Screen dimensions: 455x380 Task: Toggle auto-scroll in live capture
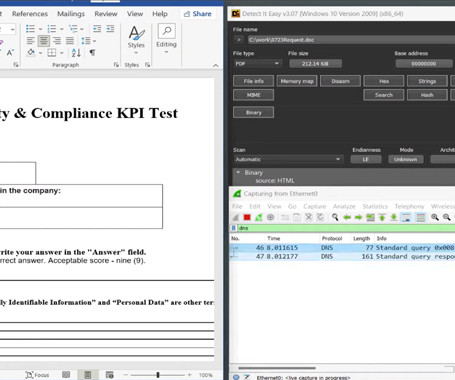coord(406,217)
